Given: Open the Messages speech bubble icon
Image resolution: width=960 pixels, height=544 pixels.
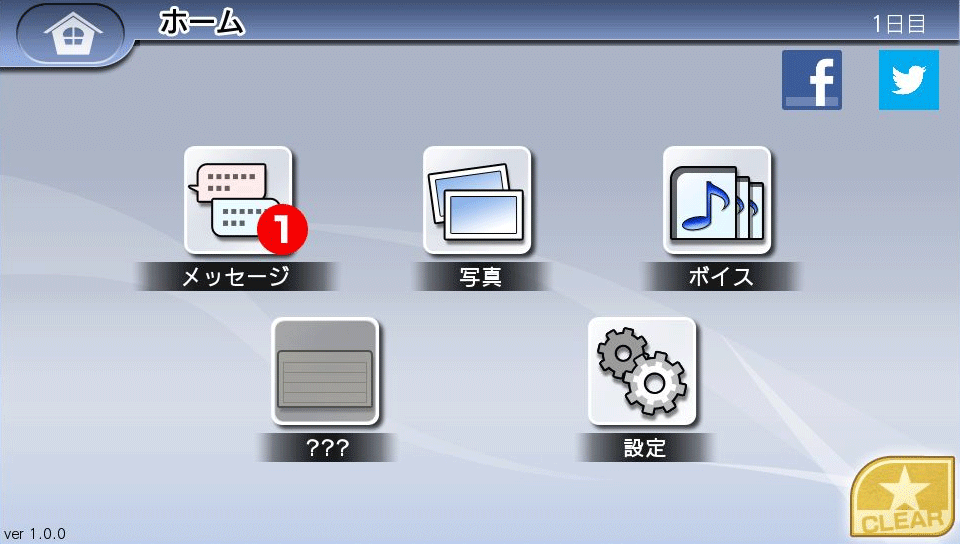Looking at the screenshot, I should point(237,200).
